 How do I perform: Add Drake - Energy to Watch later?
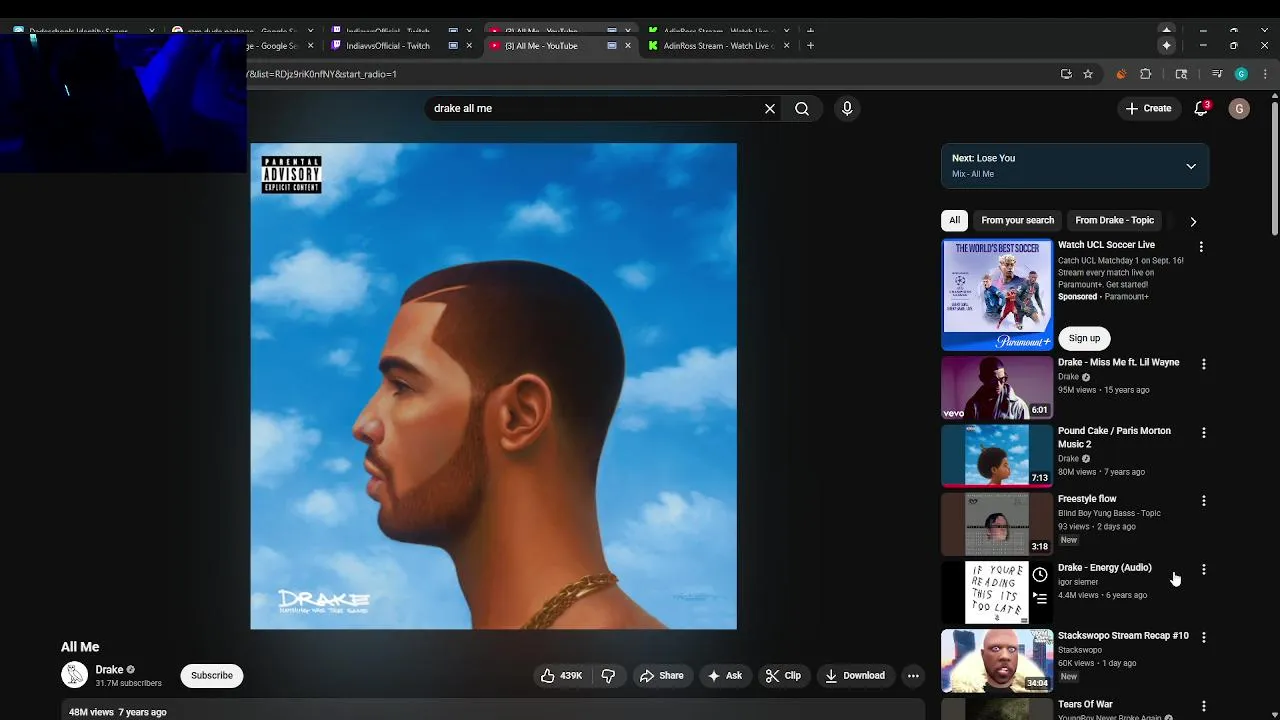pyautogui.click(x=1040, y=575)
